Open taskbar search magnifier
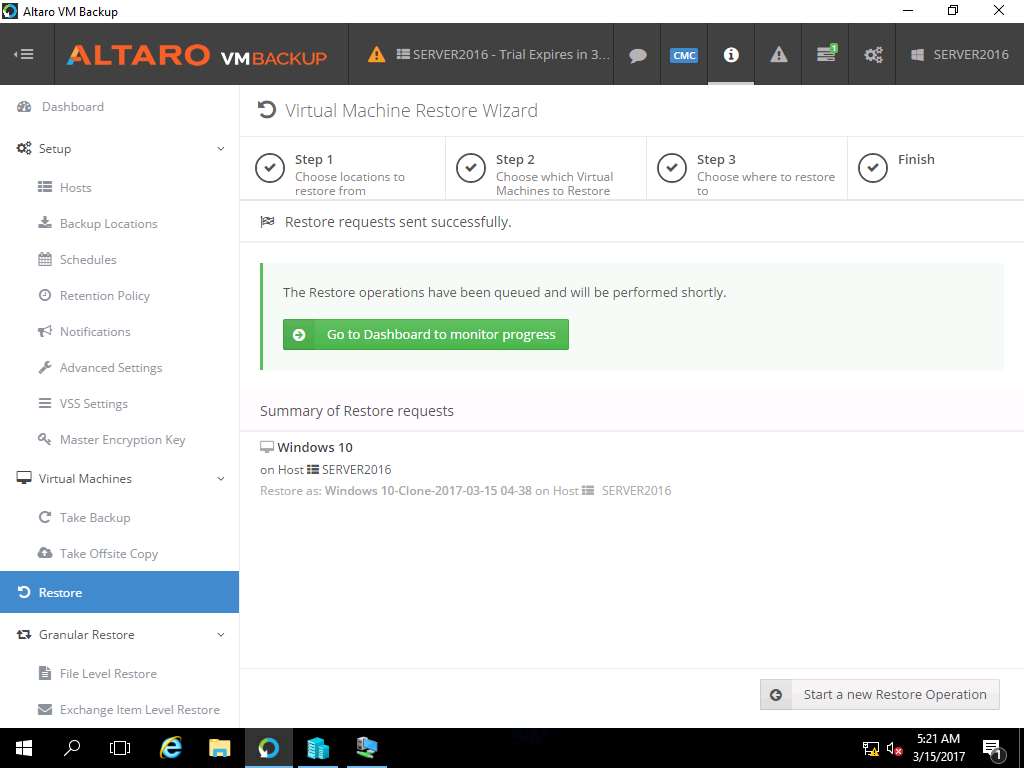1024x768 pixels. (x=72, y=748)
